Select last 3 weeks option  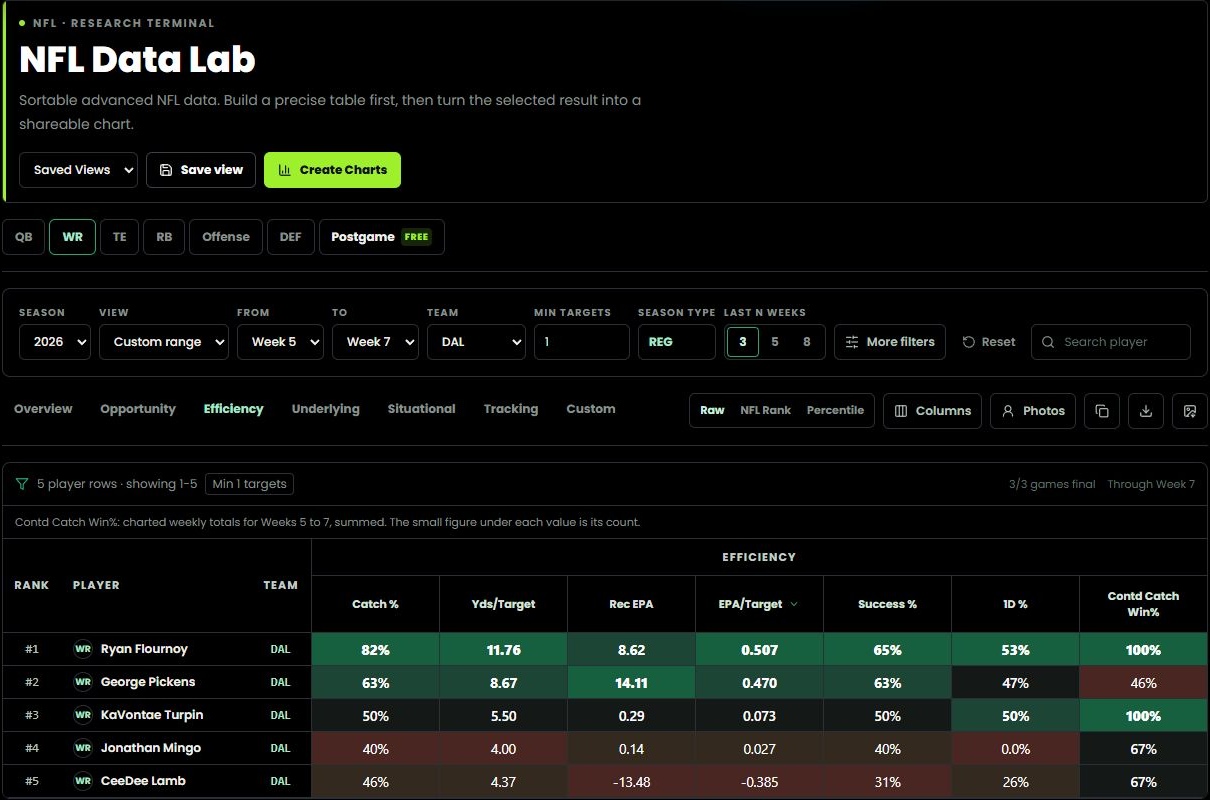tap(742, 342)
